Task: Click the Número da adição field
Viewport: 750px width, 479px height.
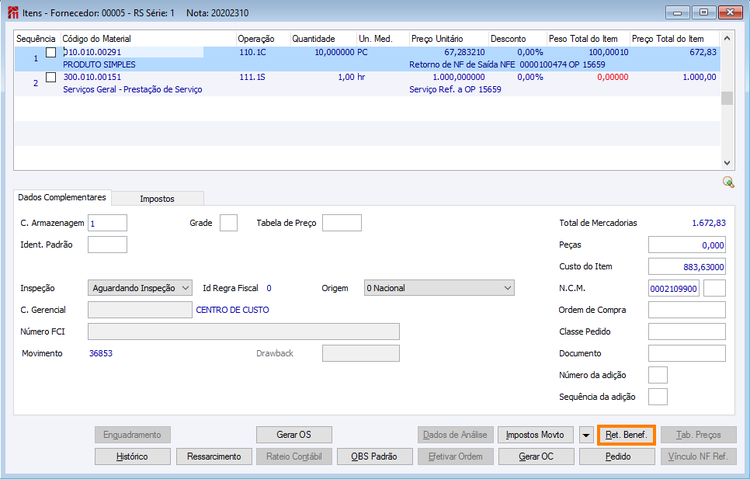Action: (658, 375)
